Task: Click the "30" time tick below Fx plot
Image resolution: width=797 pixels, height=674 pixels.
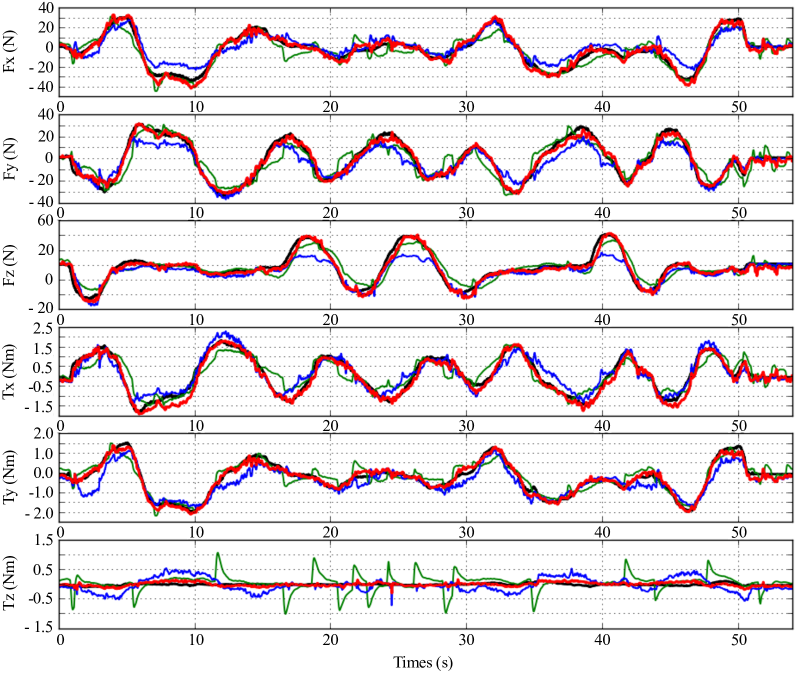Action: click(467, 107)
